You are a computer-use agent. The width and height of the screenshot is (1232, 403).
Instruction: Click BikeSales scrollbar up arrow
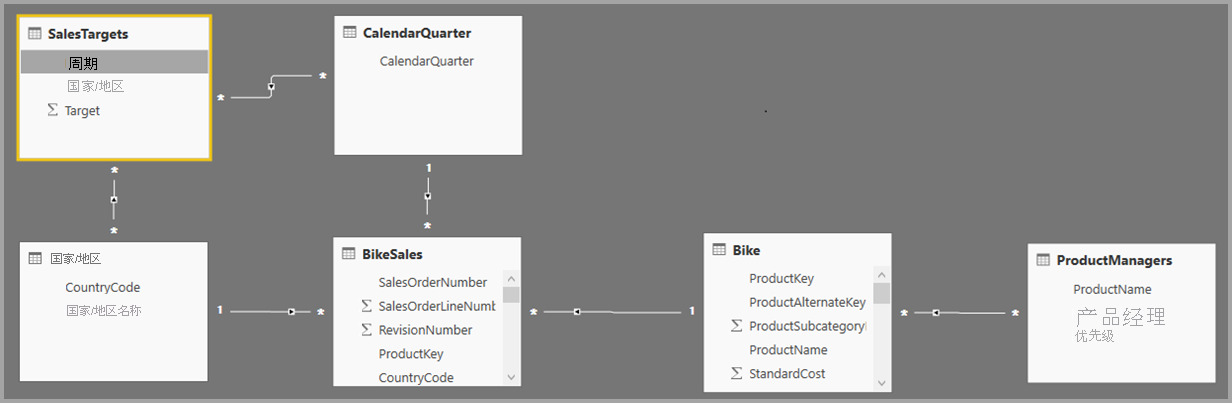pos(511,279)
